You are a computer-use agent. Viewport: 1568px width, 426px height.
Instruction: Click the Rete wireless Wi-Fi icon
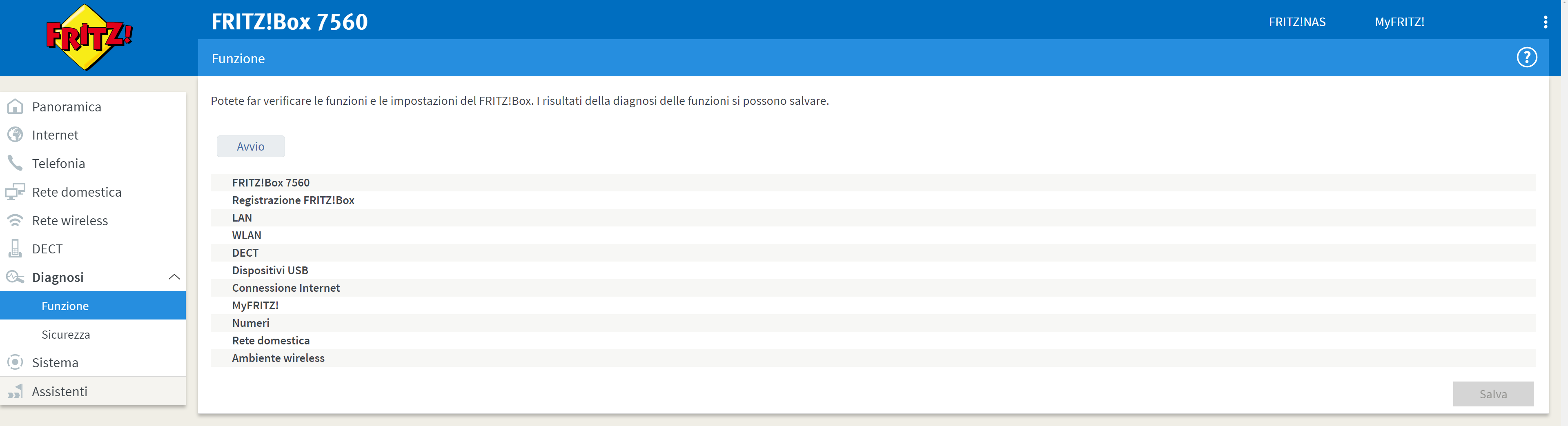pos(15,220)
